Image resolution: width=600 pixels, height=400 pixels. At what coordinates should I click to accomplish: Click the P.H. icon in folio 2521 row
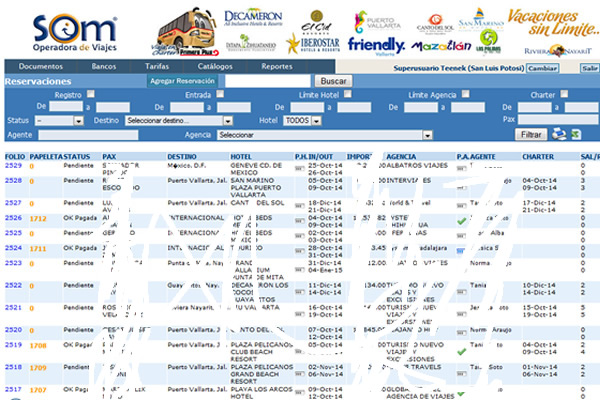300,314
